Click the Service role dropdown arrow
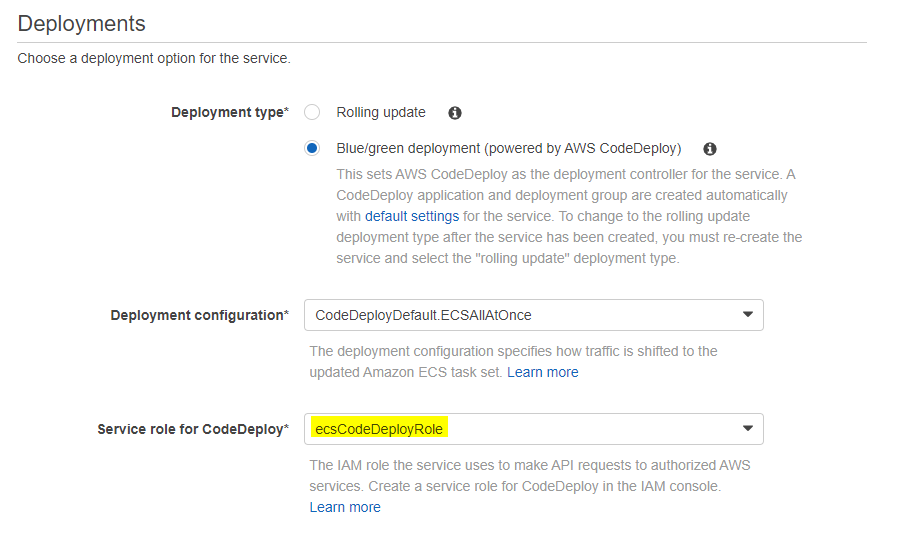 748,429
